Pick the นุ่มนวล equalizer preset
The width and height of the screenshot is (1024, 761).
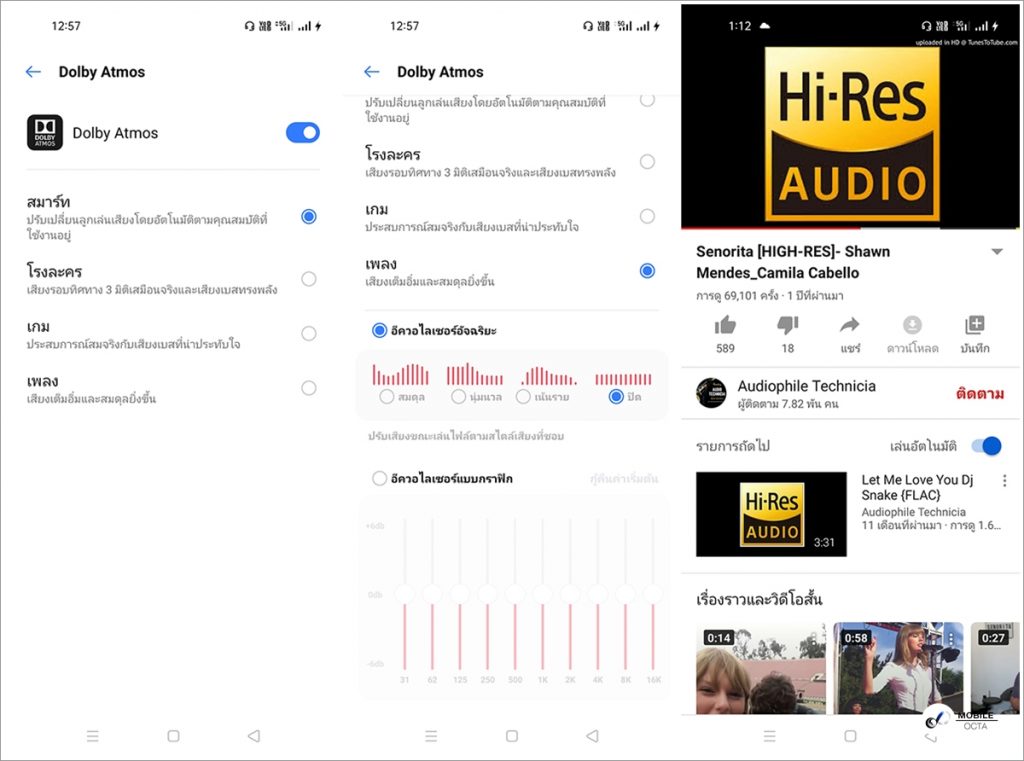point(458,397)
